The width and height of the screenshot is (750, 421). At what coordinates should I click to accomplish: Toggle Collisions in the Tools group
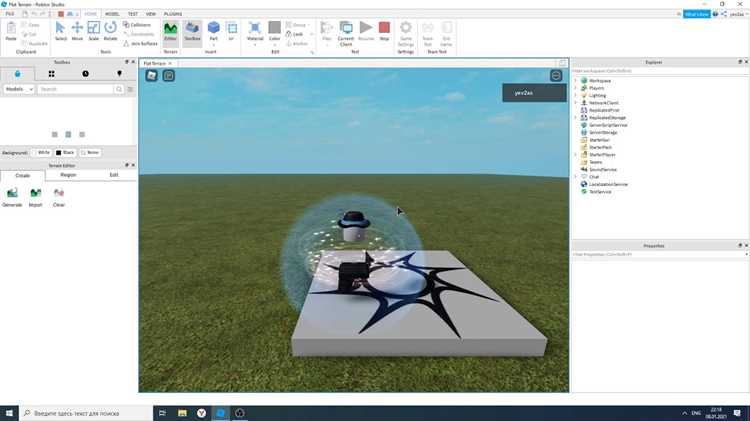pos(137,25)
